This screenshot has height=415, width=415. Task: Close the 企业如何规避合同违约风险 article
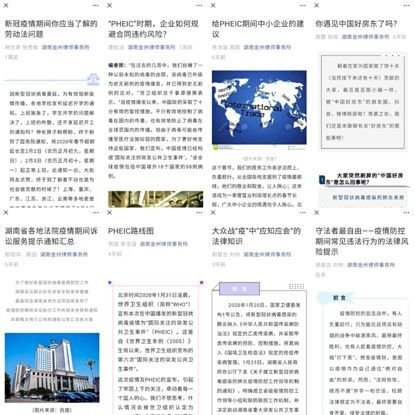coord(109,5)
